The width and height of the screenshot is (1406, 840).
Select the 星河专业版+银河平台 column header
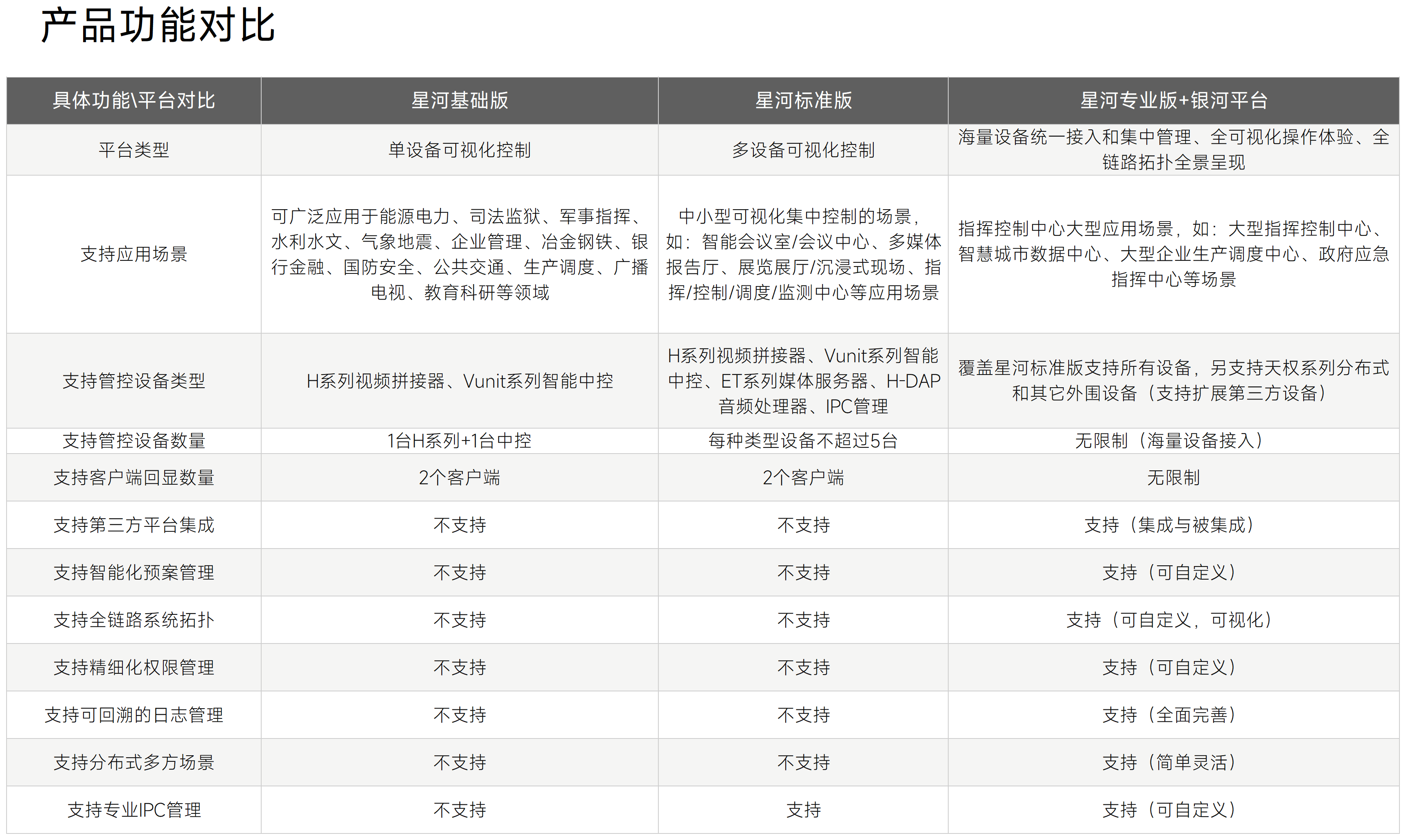(x=1174, y=101)
